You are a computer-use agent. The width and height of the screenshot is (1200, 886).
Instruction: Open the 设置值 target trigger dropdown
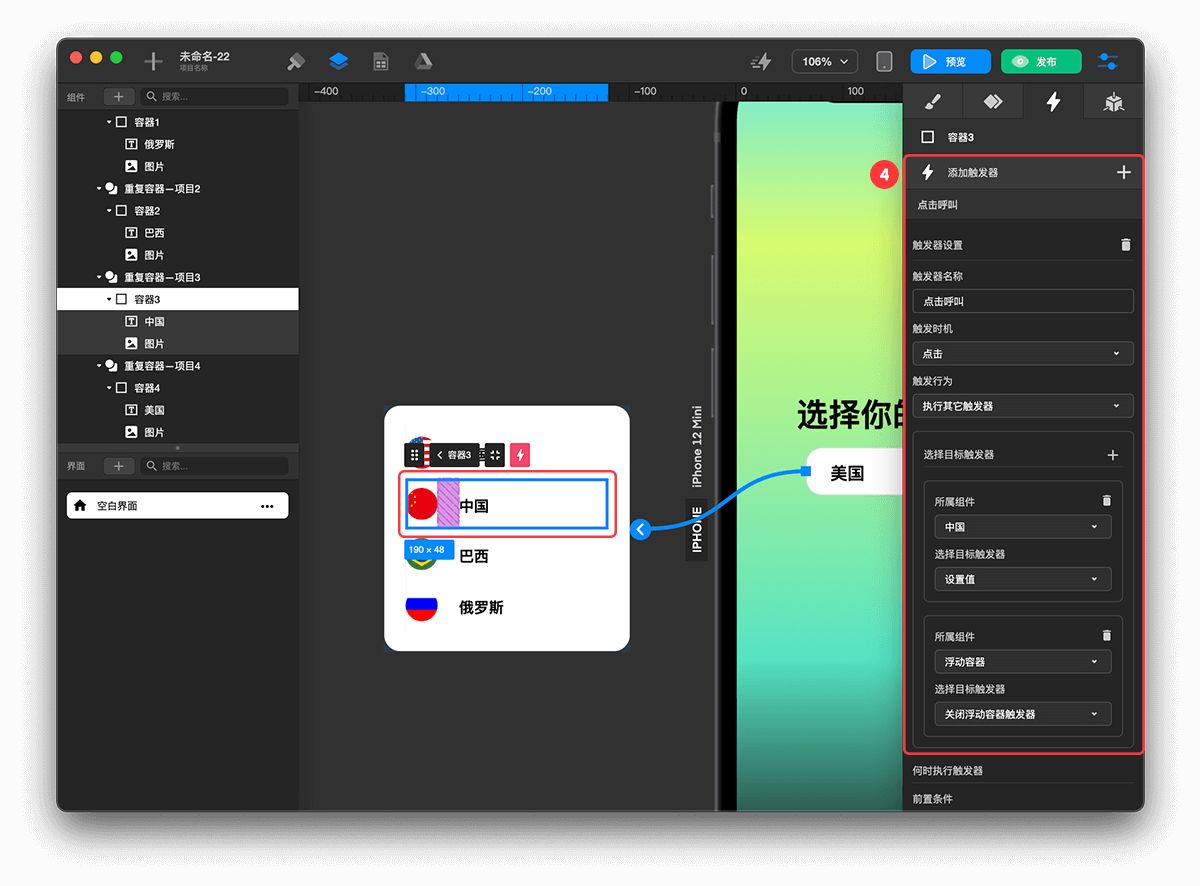click(x=1022, y=579)
